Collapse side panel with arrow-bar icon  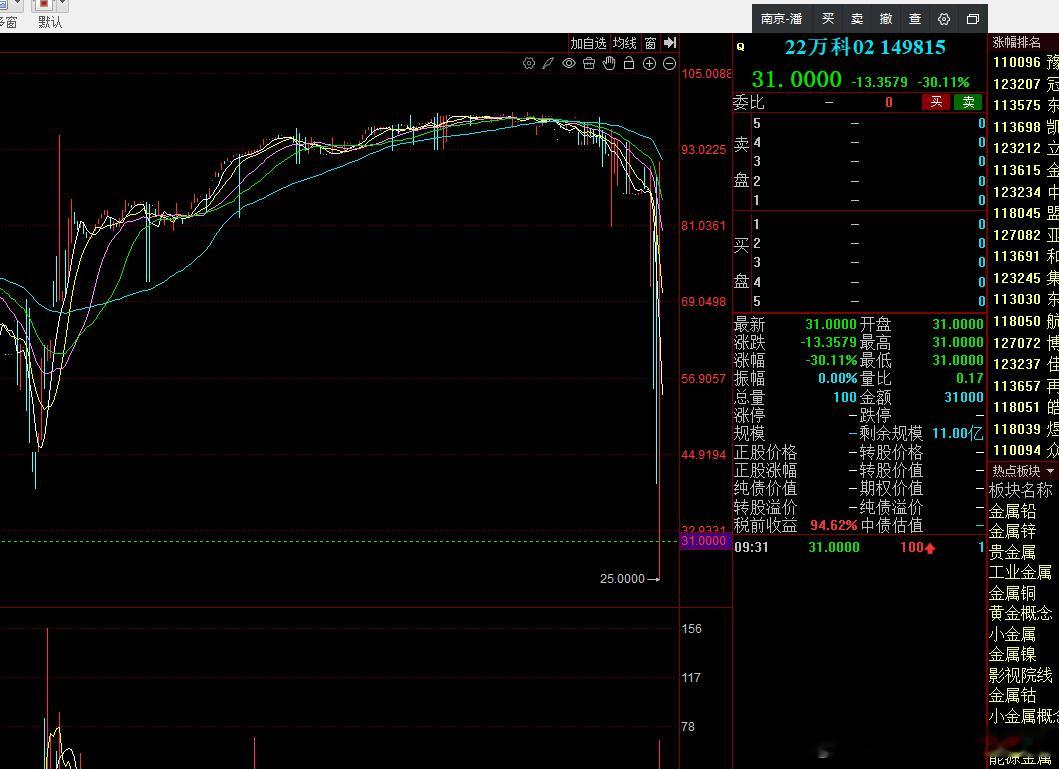[x=670, y=43]
